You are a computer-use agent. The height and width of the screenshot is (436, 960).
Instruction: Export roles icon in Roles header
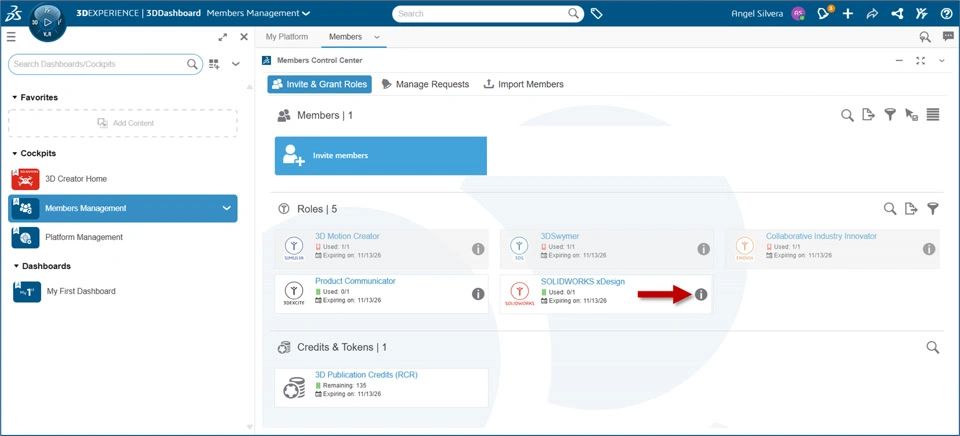click(912, 209)
